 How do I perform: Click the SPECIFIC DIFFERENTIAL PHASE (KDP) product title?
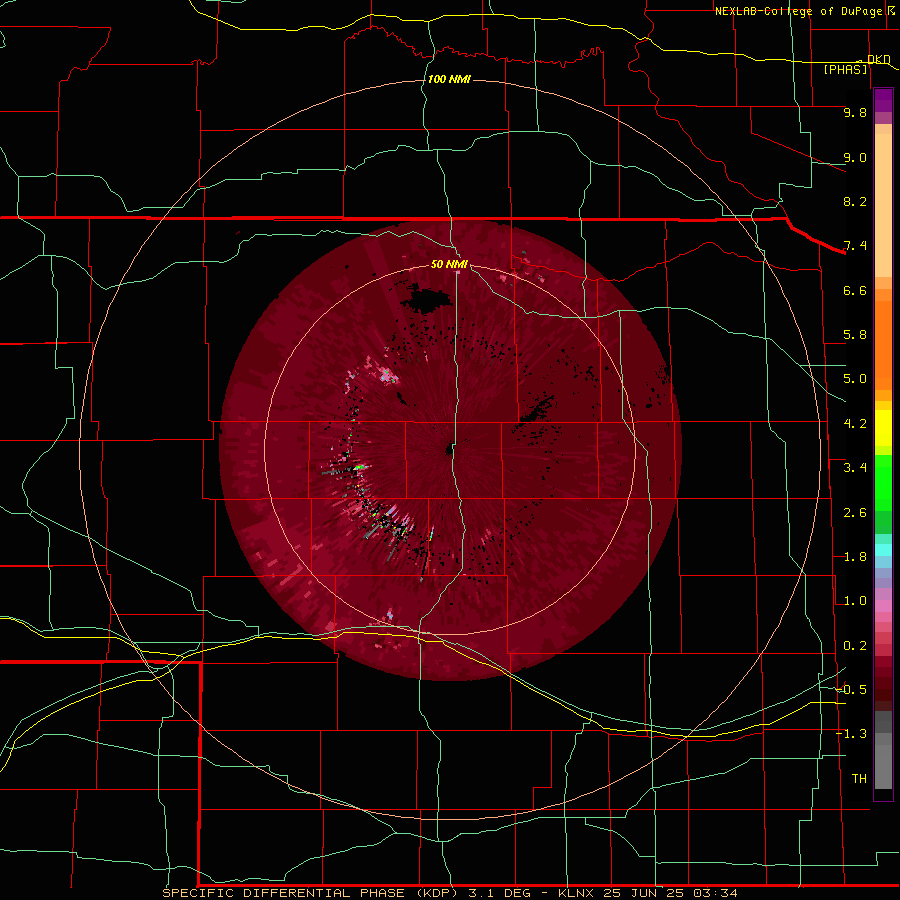(311, 893)
